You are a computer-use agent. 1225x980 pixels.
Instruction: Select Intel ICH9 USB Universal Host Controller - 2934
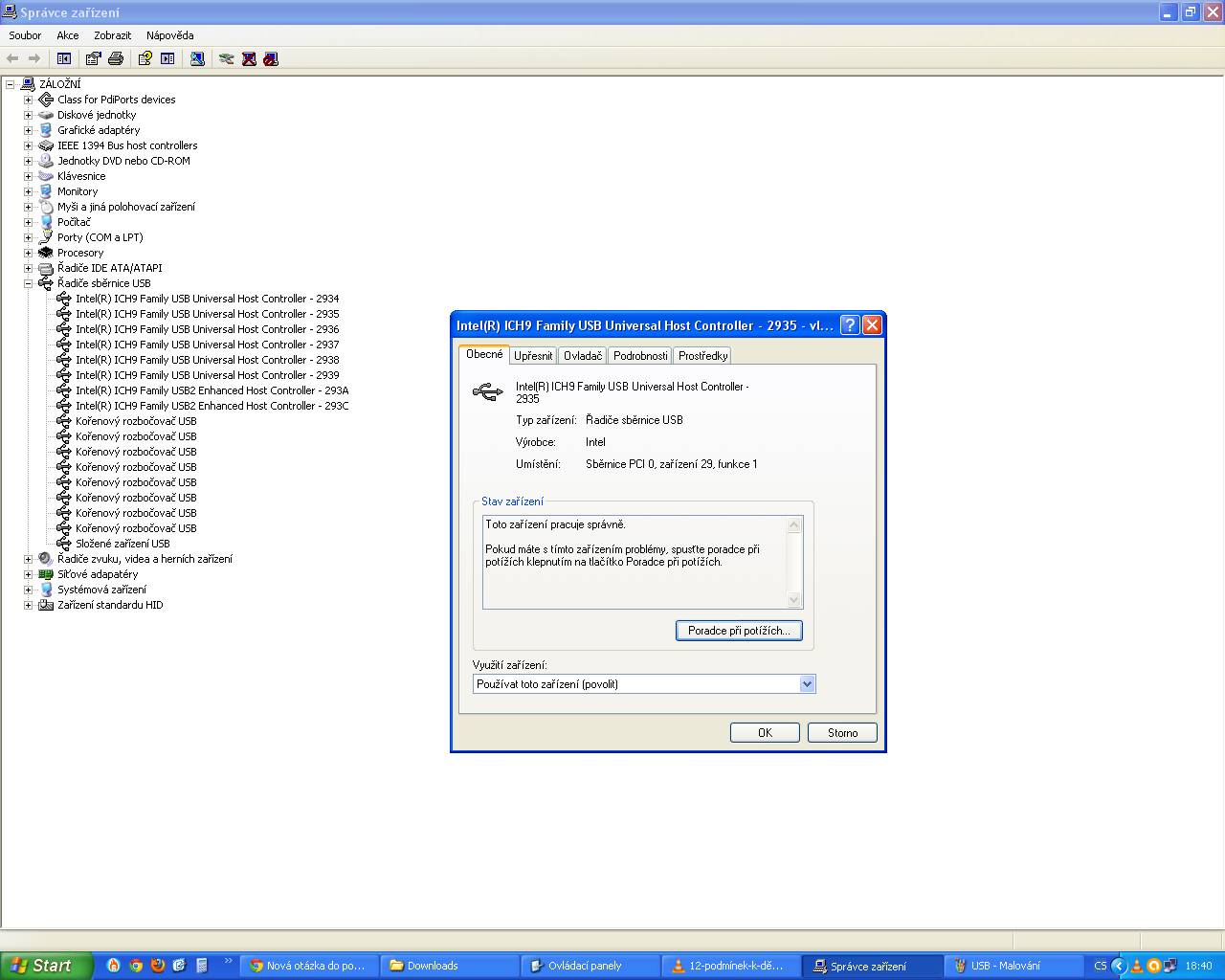207,299
